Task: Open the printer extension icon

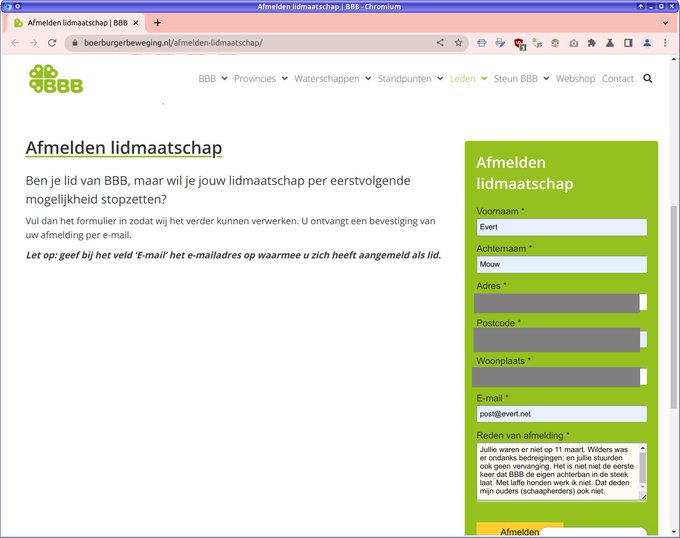Action: (482, 43)
